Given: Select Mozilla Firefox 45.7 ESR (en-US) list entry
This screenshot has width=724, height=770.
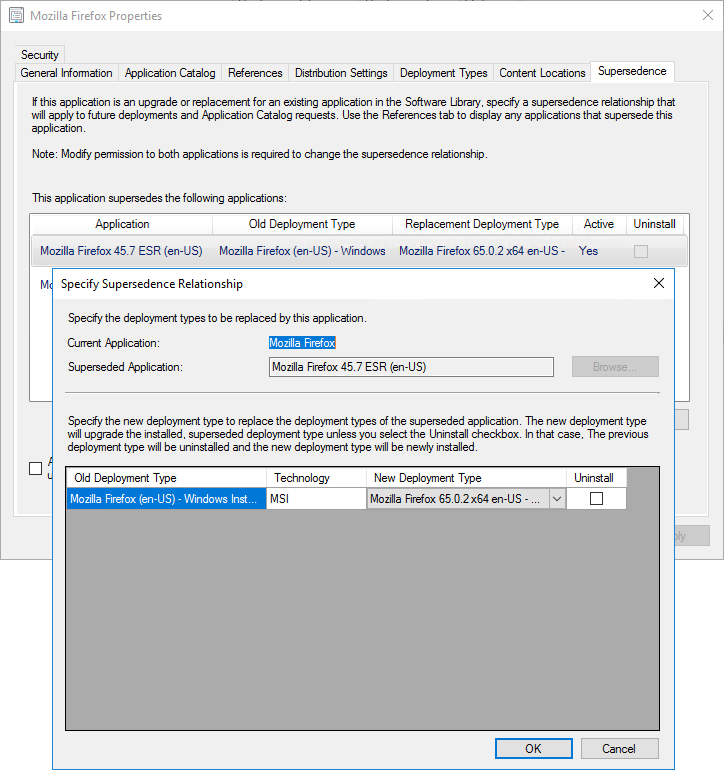Looking at the screenshot, I should pyautogui.click(x=121, y=251).
